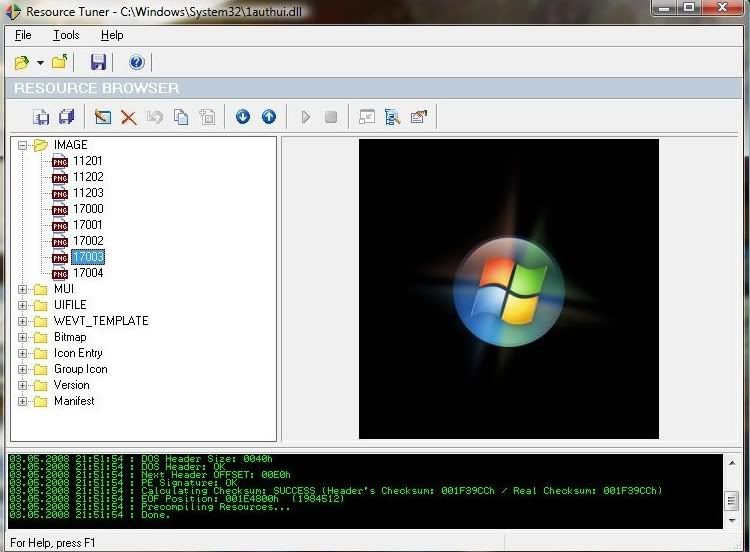750x552 pixels.
Task: Open the File menu
Action: pyautogui.click(x=23, y=35)
